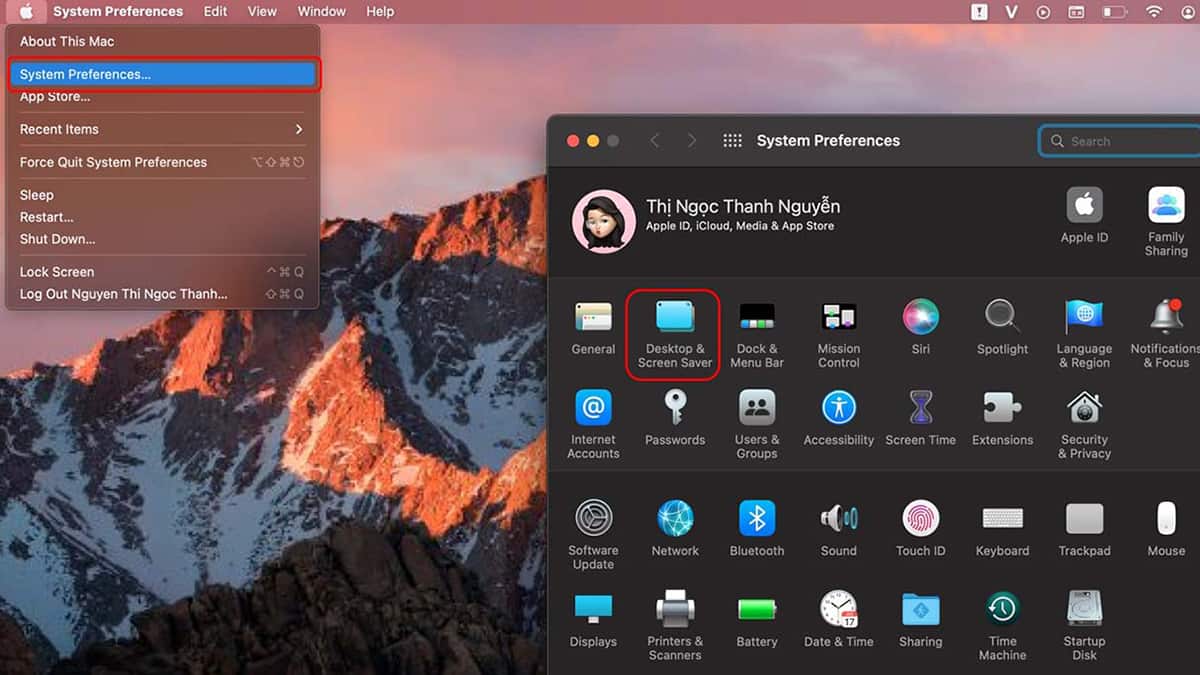Click the Apple ID button
Screen dimensions: 1200x675
[x=1084, y=215]
